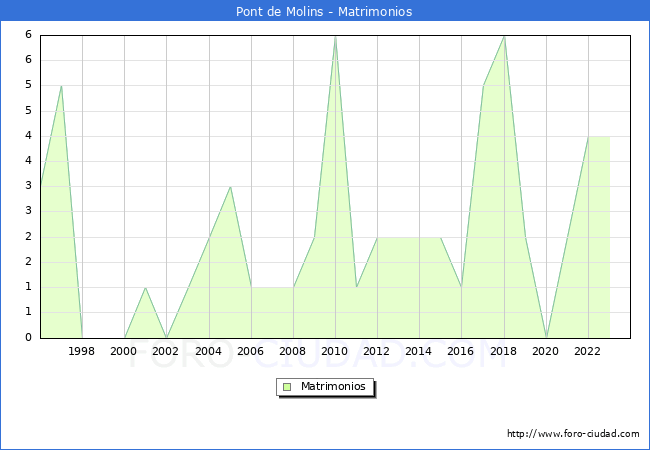This screenshot has width=650, height=450.
Task: Click the 2005 peak data point at 3
Action: click(230, 187)
